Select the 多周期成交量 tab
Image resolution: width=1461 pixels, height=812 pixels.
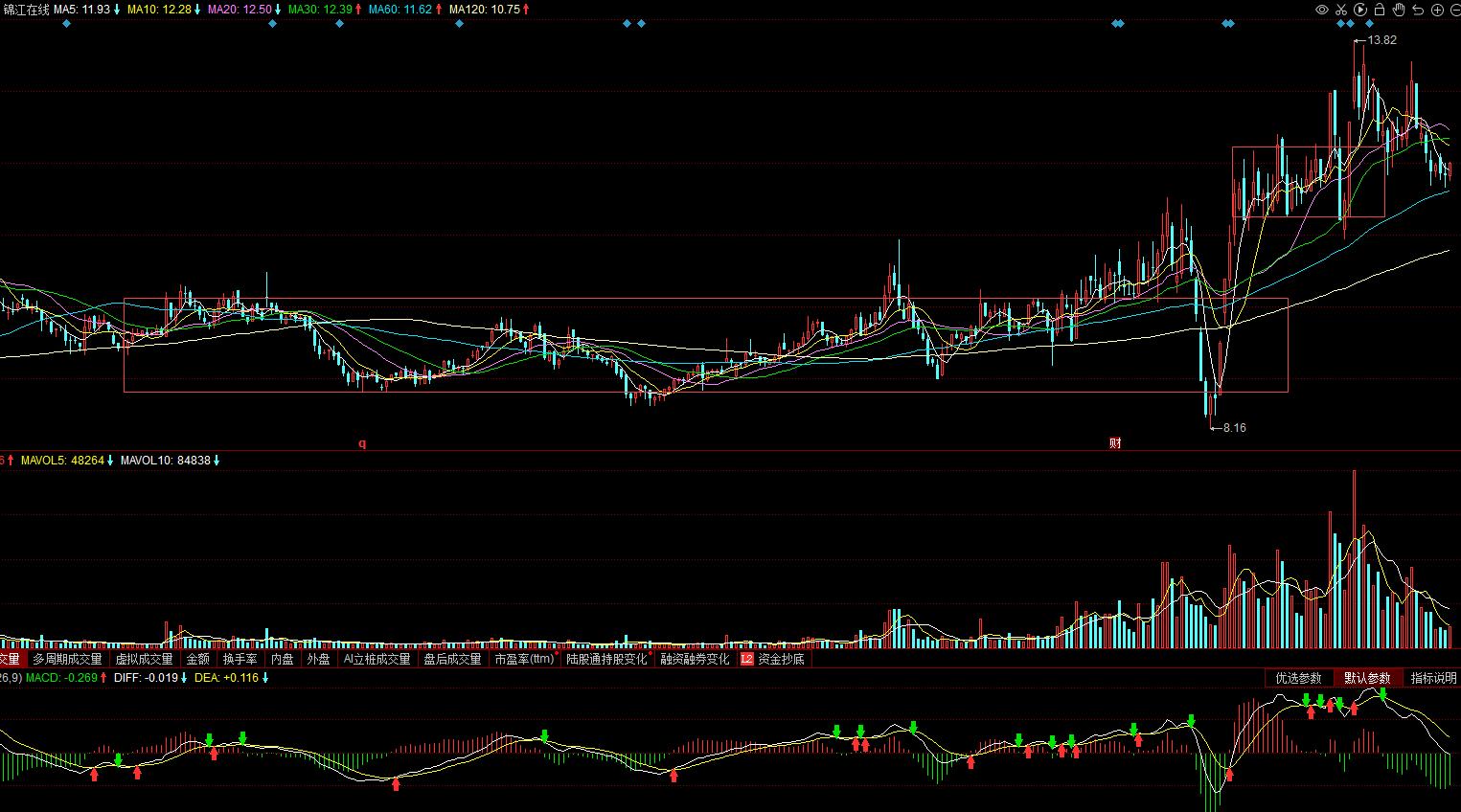pos(67,659)
